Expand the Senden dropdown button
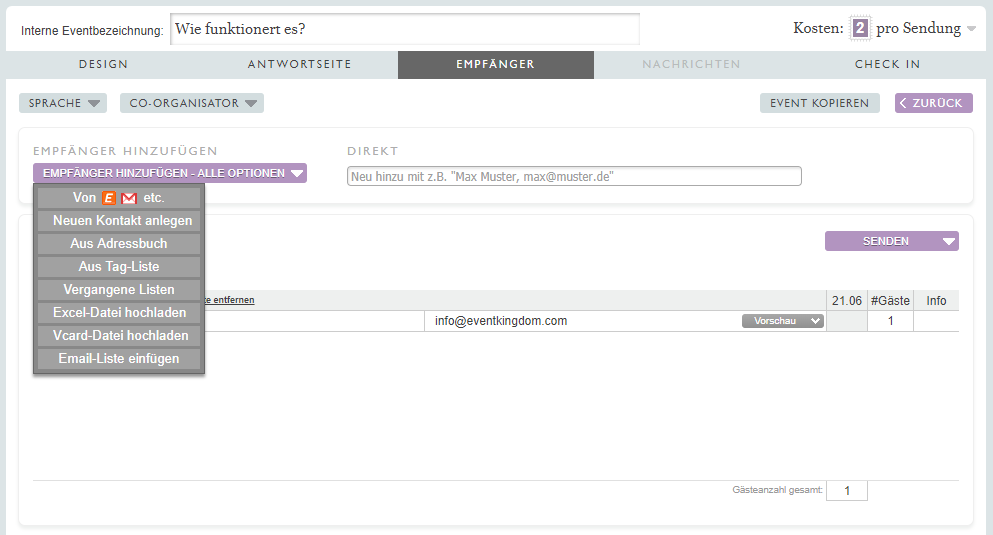The height and width of the screenshot is (535, 993). click(948, 241)
